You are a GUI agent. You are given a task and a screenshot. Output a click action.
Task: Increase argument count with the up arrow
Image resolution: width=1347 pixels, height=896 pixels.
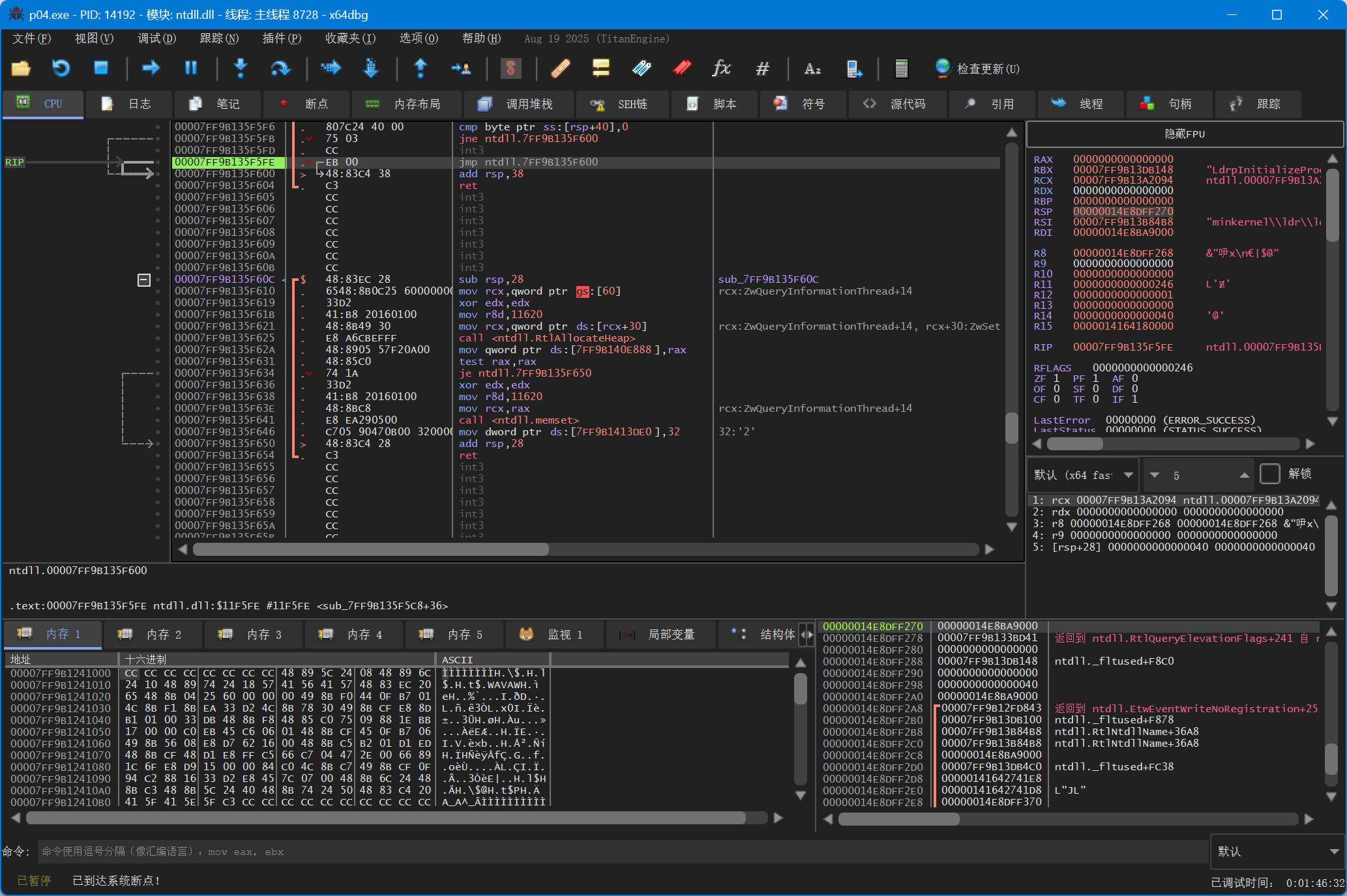[x=1244, y=475]
